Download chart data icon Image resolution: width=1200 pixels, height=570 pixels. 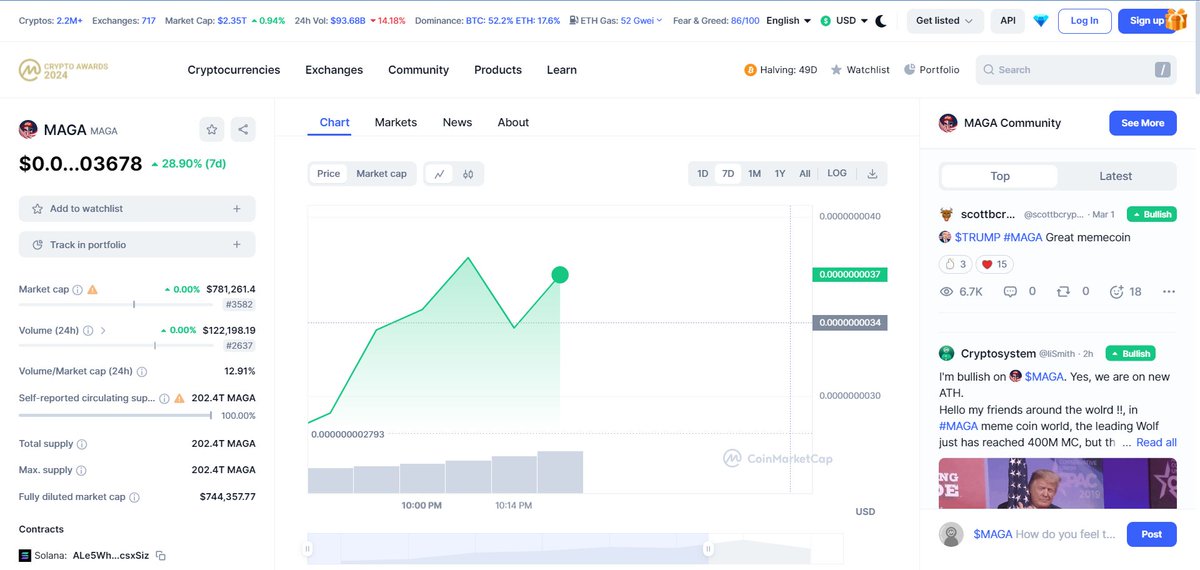click(872, 174)
